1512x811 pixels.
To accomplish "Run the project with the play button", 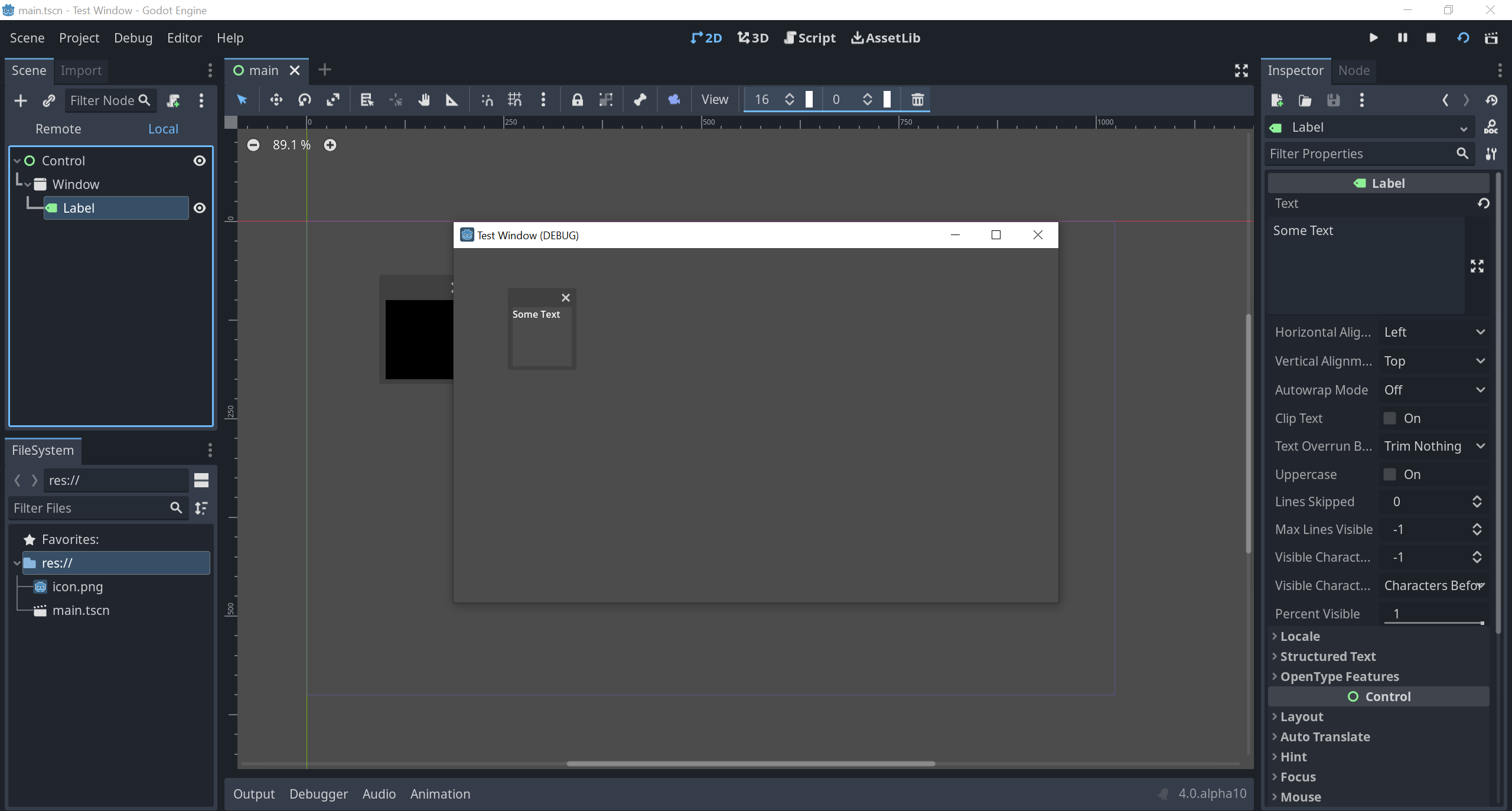I will [x=1373, y=37].
